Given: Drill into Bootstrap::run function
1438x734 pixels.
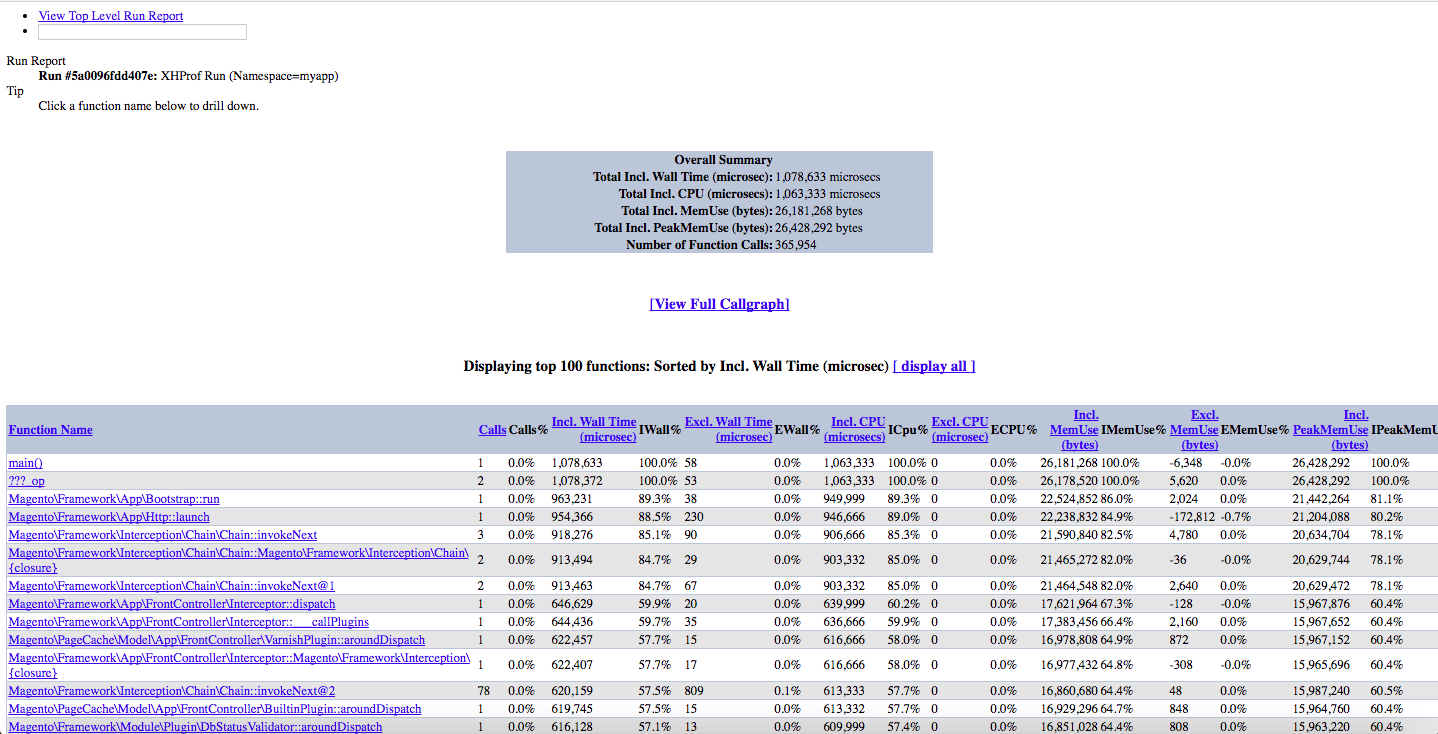Looking at the screenshot, I should (x=114, y=499).
